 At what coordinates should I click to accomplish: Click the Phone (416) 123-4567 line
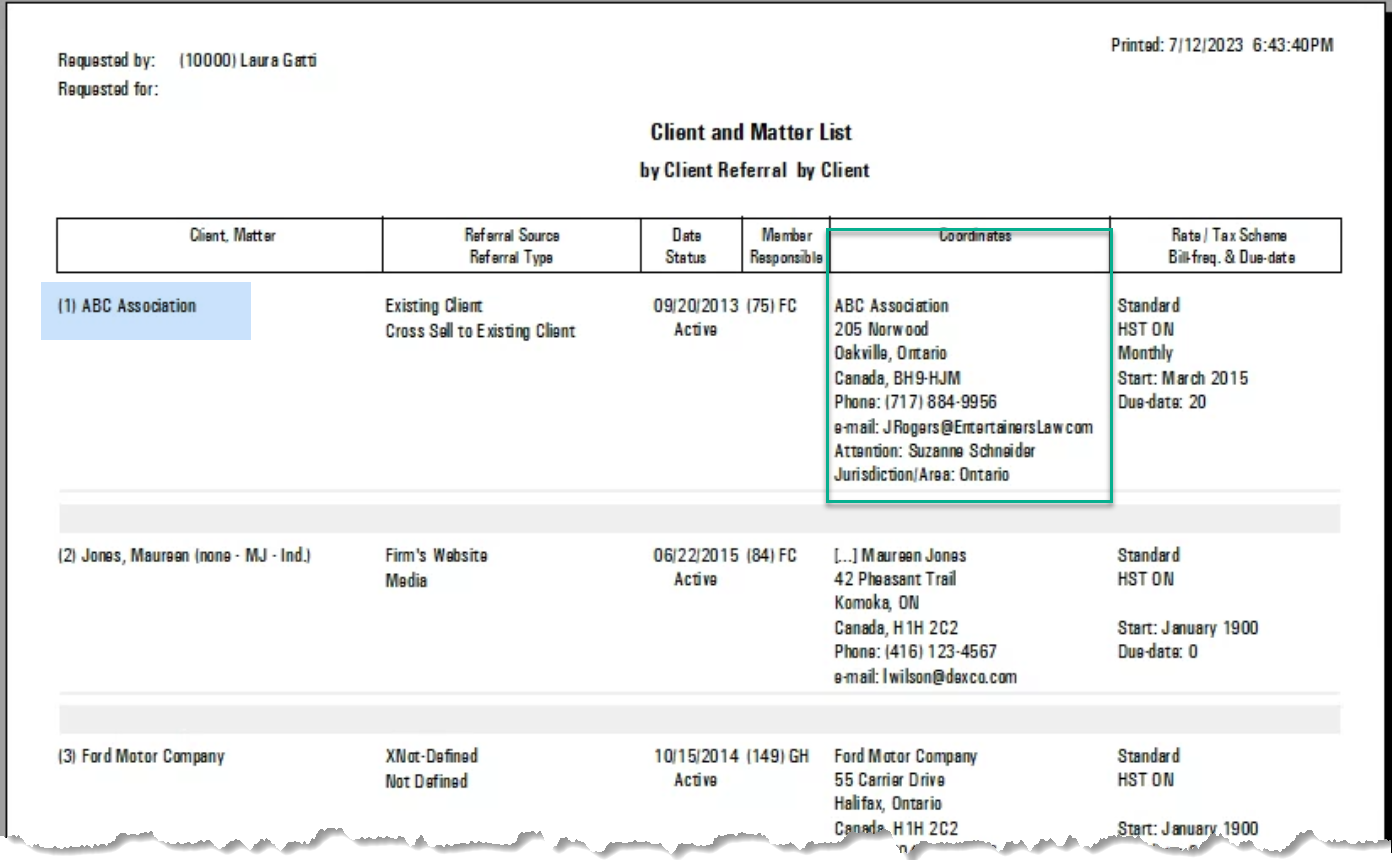point(915,652)
